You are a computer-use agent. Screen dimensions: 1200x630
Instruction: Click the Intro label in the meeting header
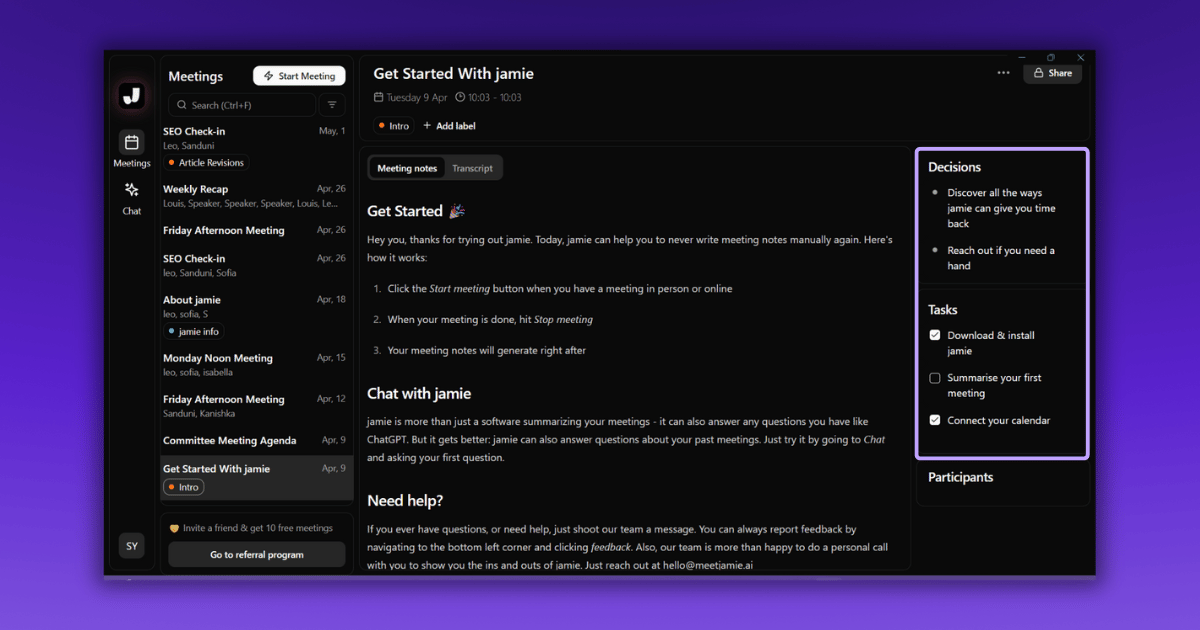click(x=393, y=126)
